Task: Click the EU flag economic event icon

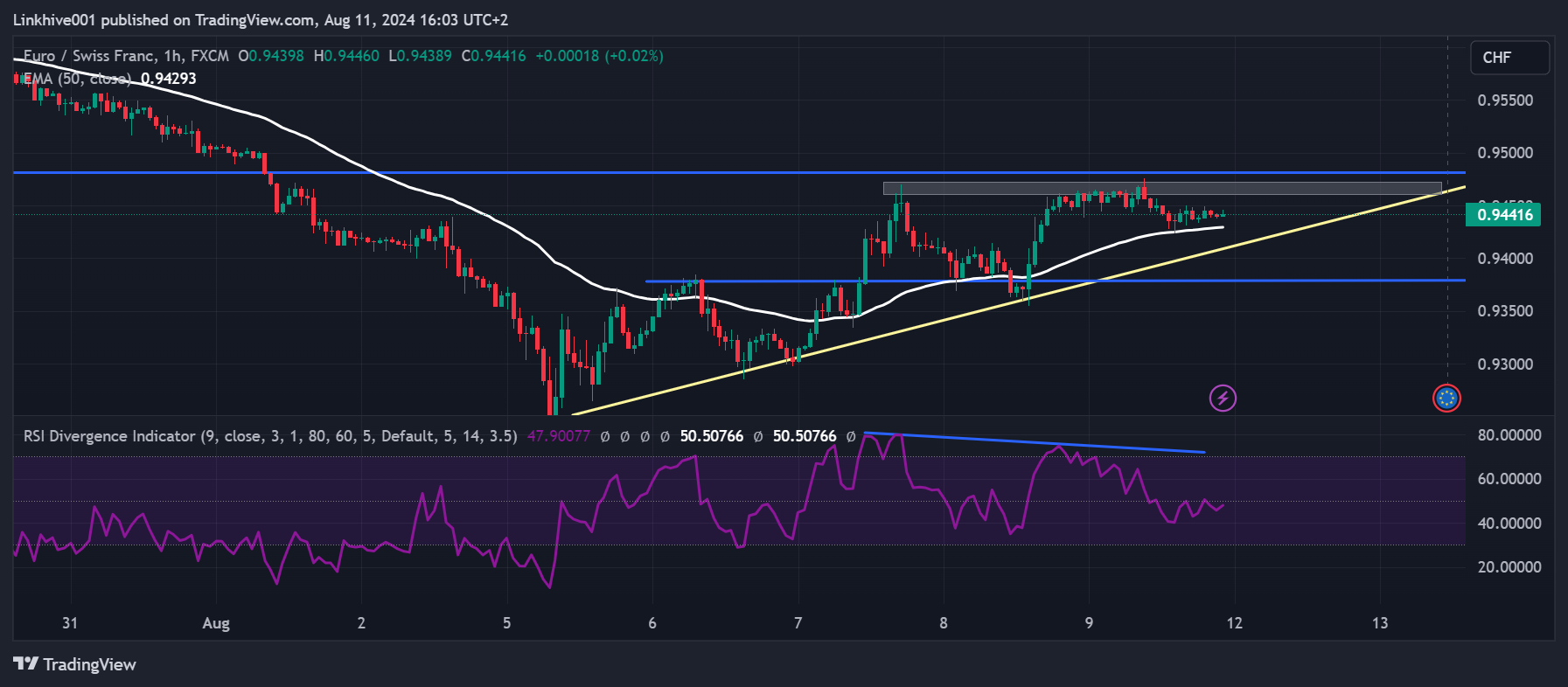Action: 1447,399
